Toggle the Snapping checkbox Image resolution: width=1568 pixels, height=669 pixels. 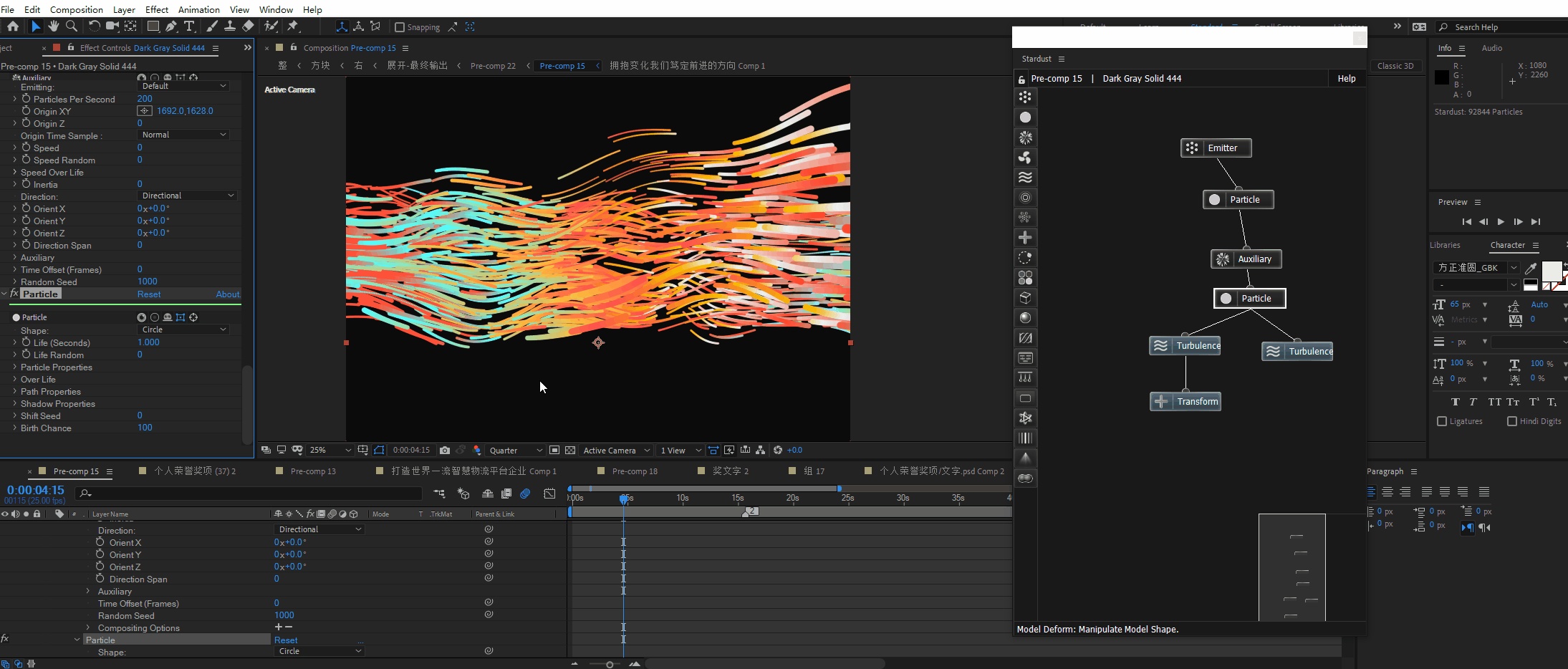point(400,27)
